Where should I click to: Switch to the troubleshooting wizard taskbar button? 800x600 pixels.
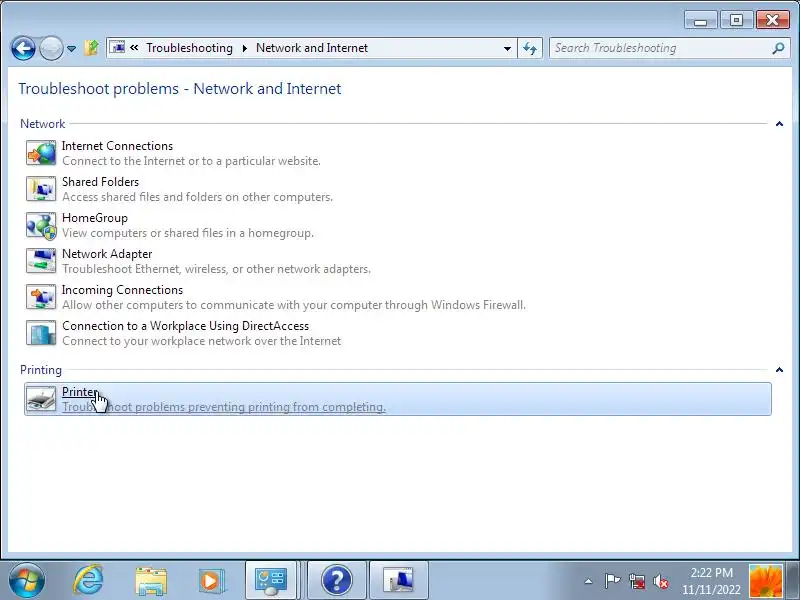tap(398, 581)
